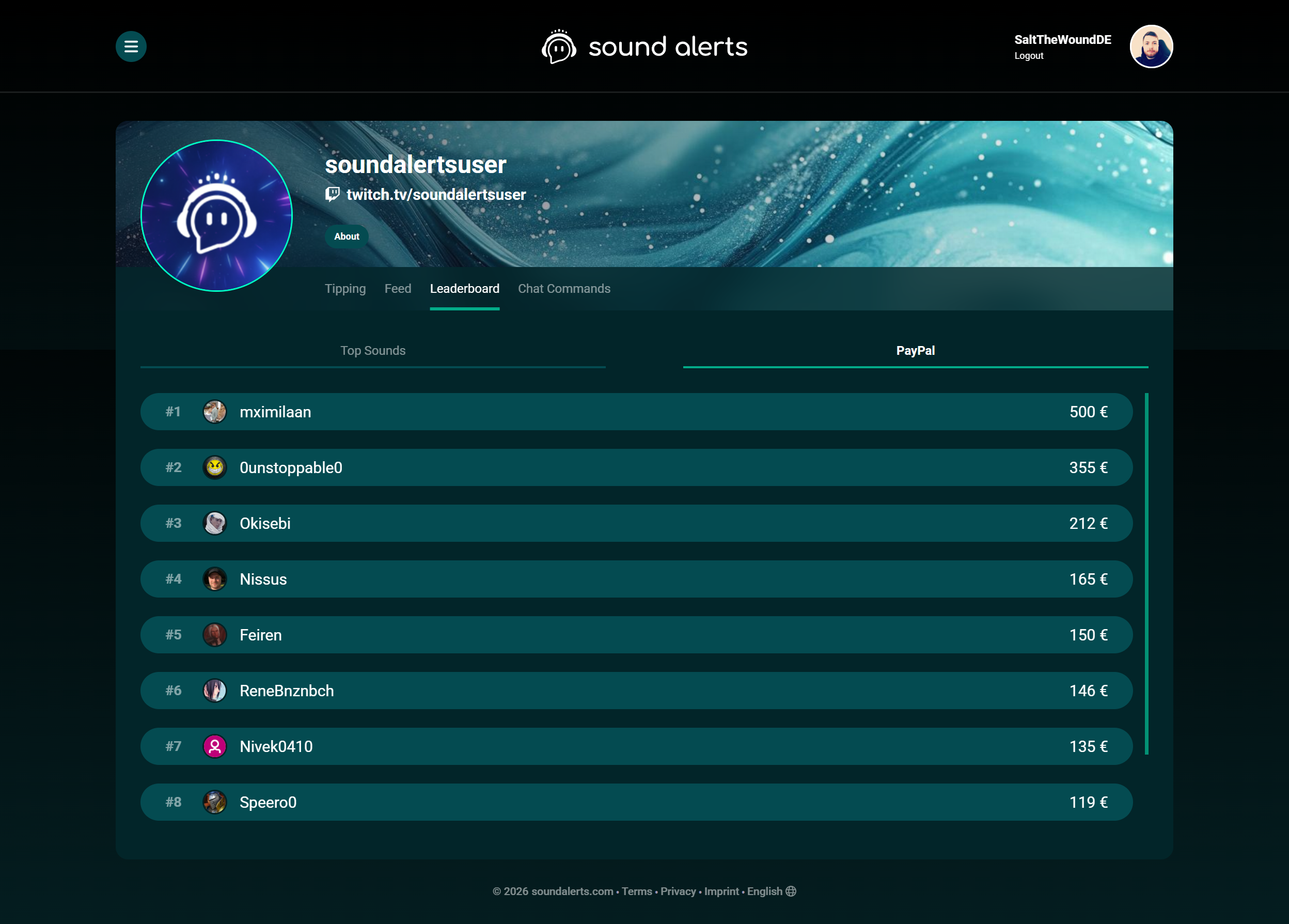Click Nivek0410's pink default avatar
This screenshot has width=1289, height=924.
pos(215,746)
